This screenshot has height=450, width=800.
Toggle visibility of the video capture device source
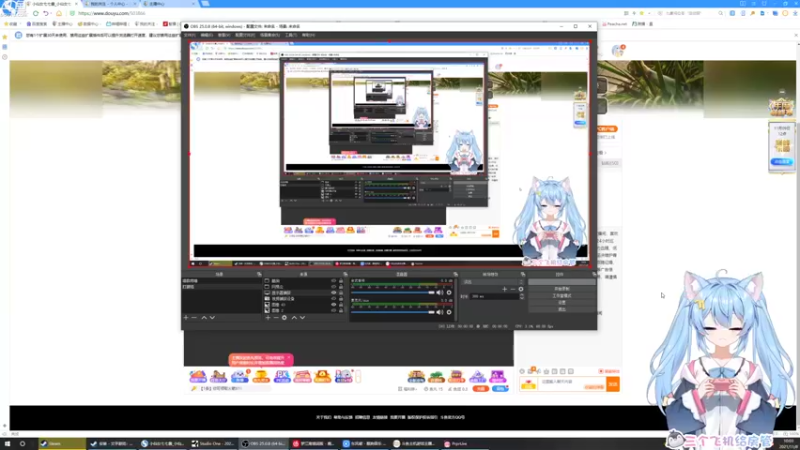pos(334,299)
